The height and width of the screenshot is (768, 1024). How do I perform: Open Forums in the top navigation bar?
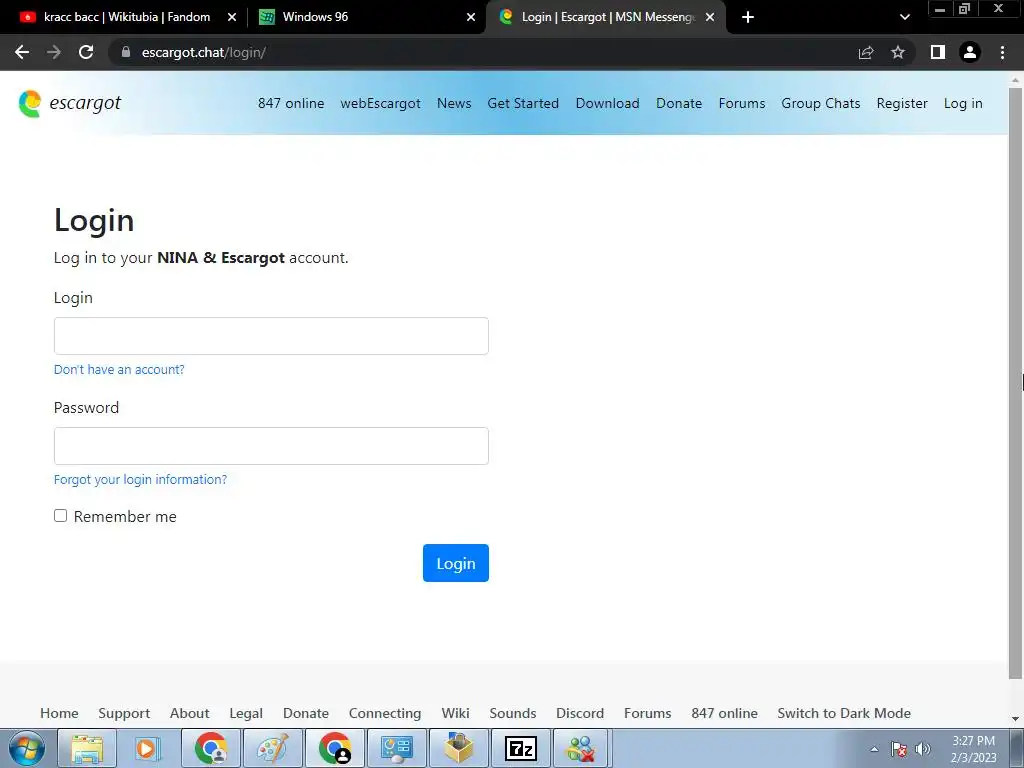coord(742,103)
